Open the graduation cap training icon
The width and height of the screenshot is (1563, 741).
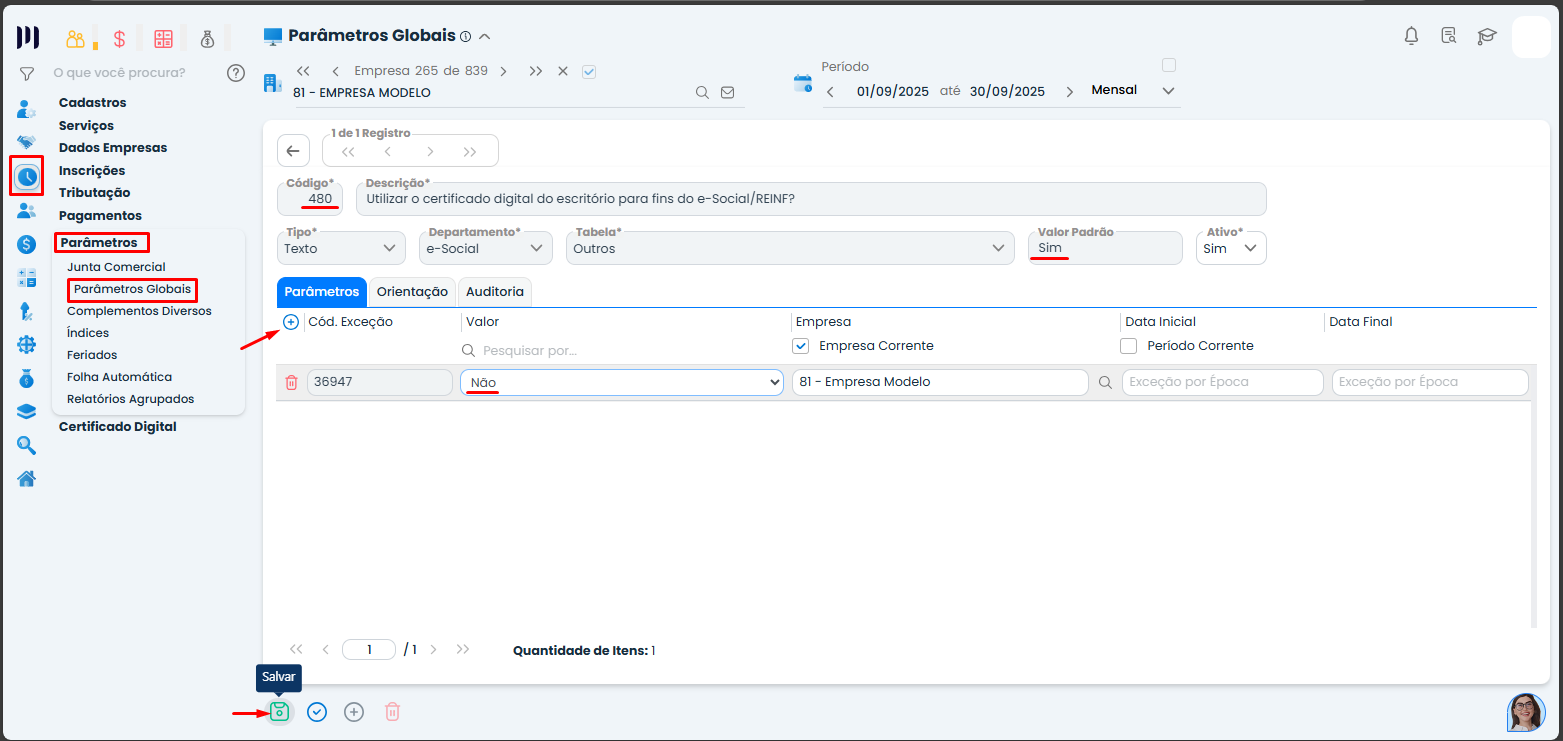pos(1487,37)
